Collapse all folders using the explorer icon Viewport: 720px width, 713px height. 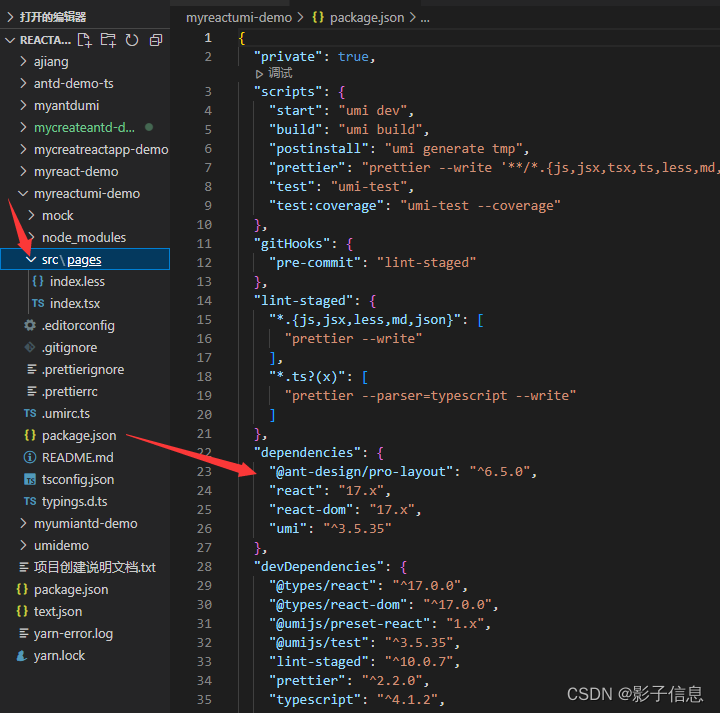point(156,40)
